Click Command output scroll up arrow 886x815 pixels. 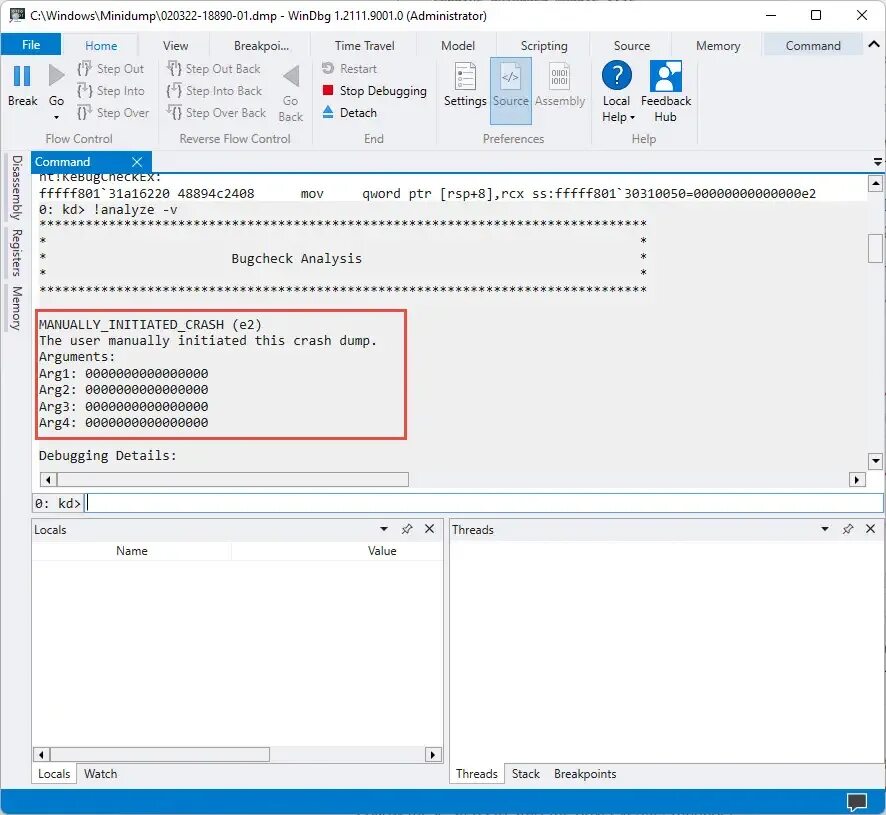pos(875,183)
